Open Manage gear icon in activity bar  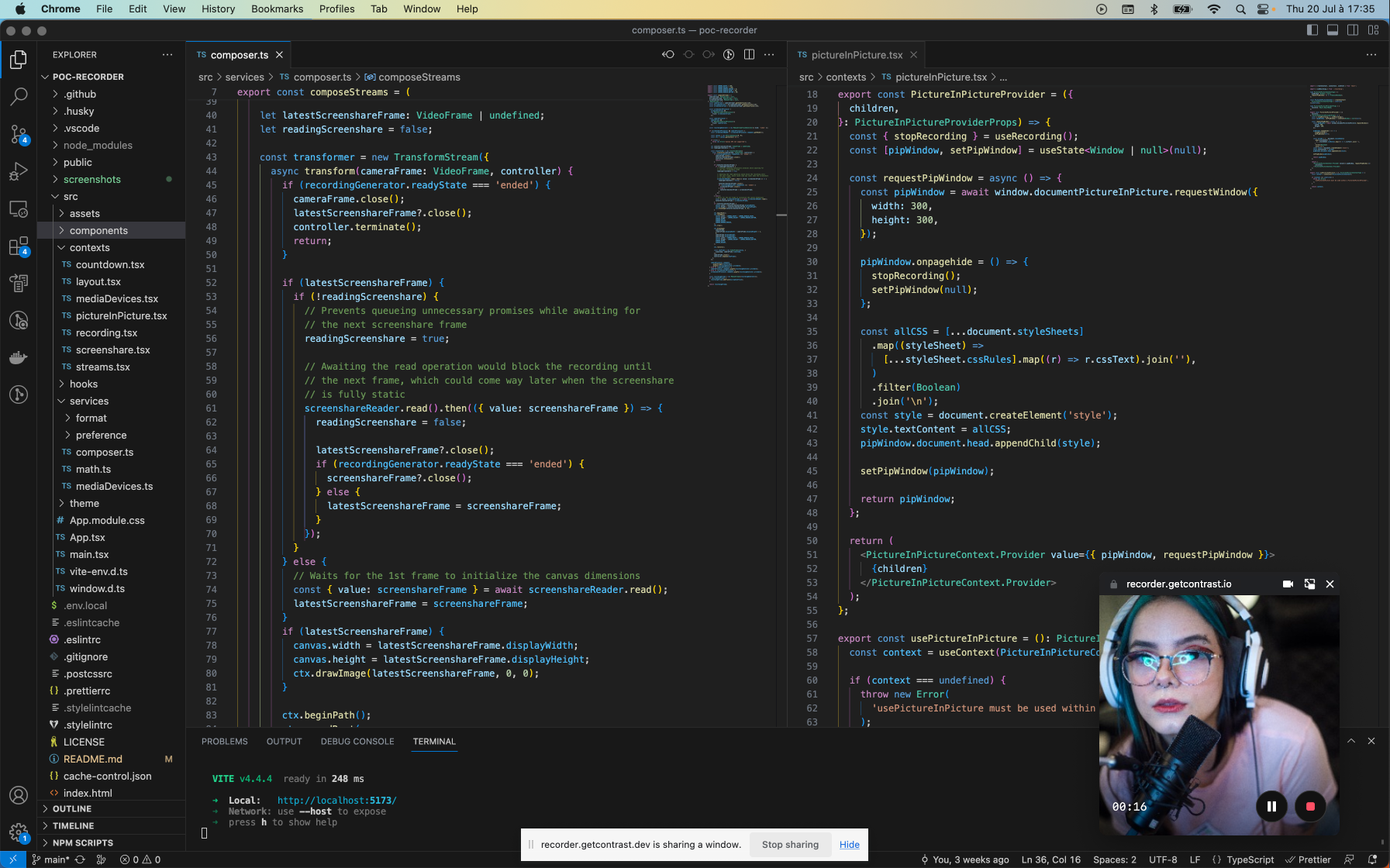19,833
